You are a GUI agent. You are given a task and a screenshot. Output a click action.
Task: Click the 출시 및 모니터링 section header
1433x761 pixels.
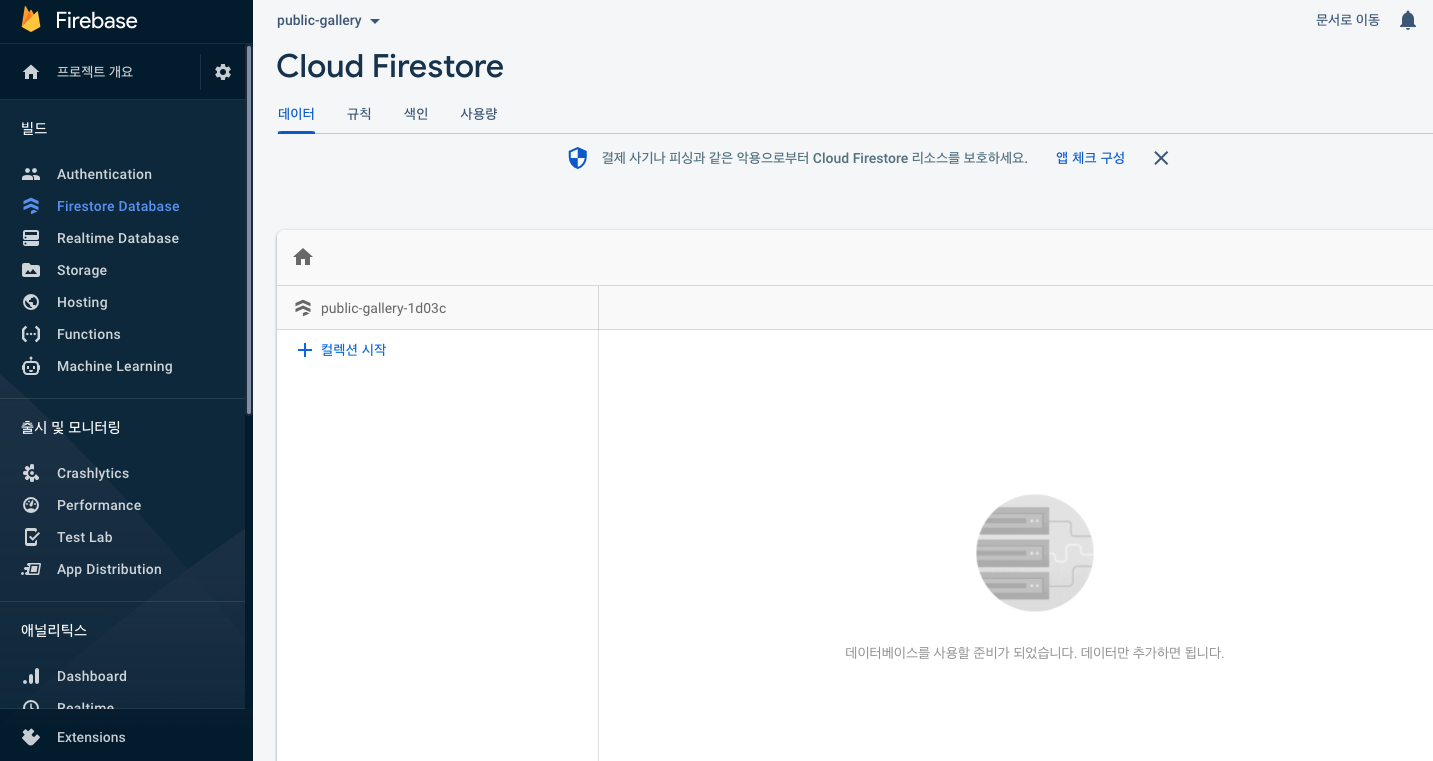click(x=71, y=427)
